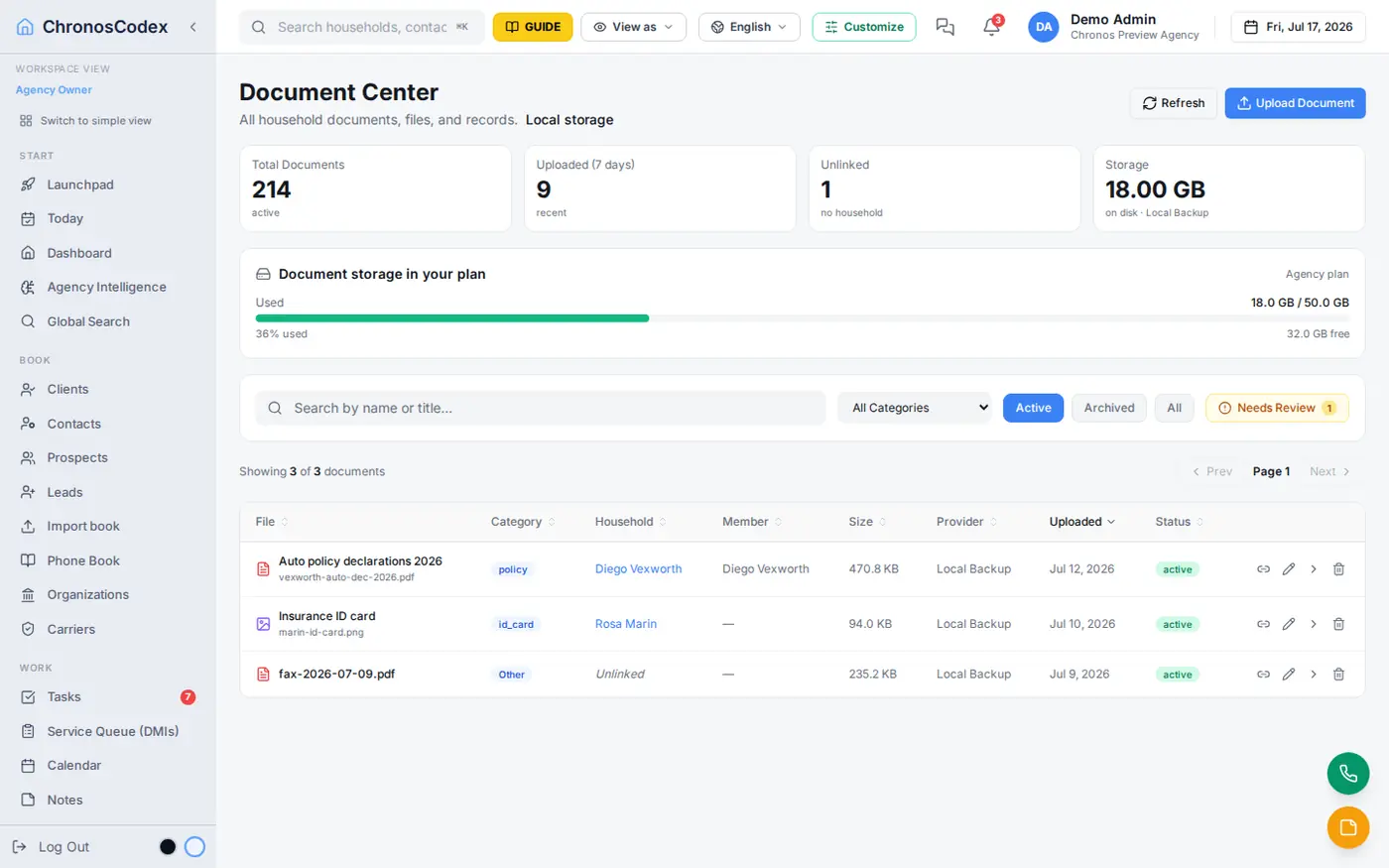Viewport: 1389px width, 868px height.
Task: Click the Search by name or title field
Action: (541, 408)
